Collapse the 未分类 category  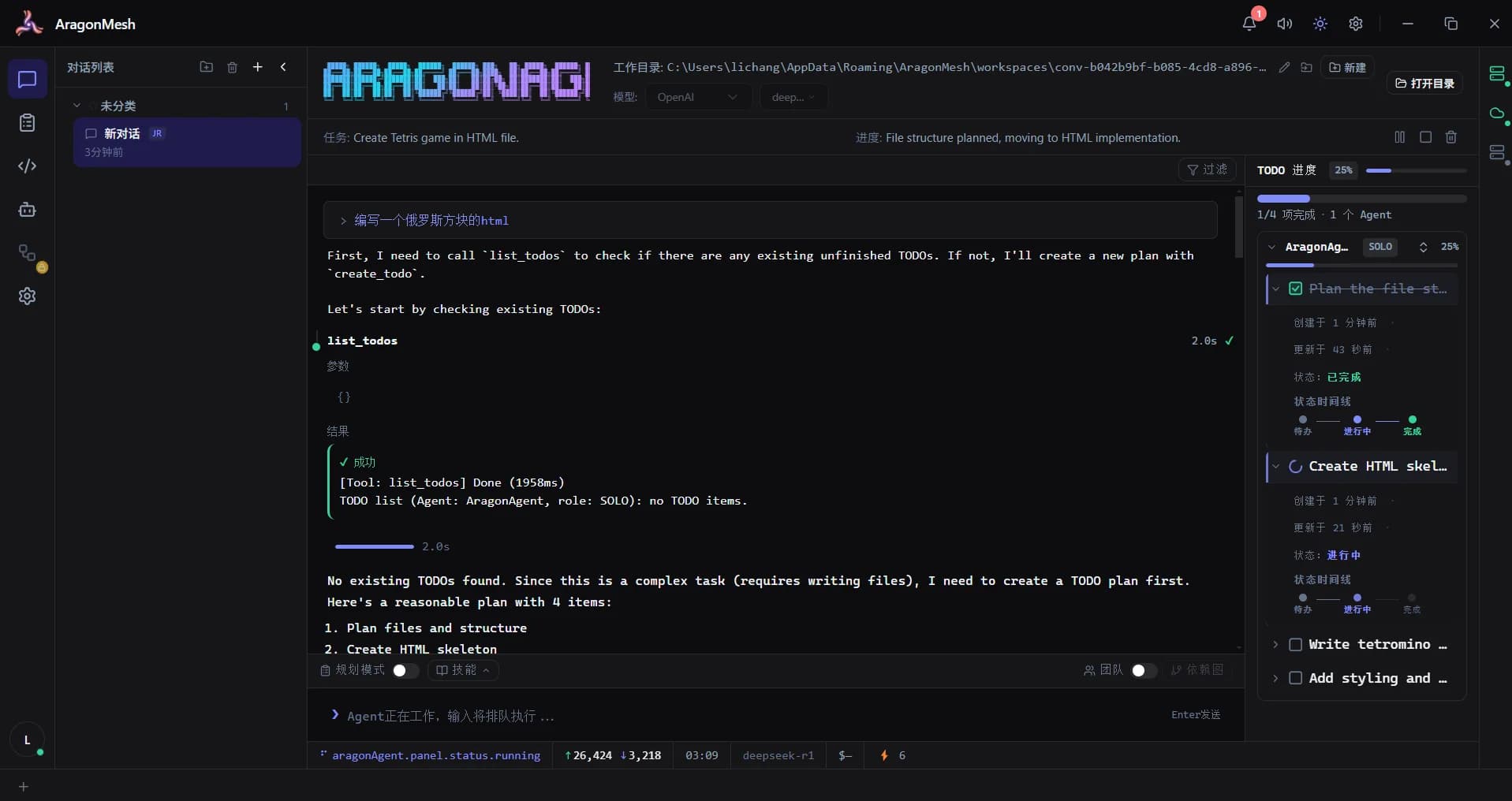coord(77,106)
